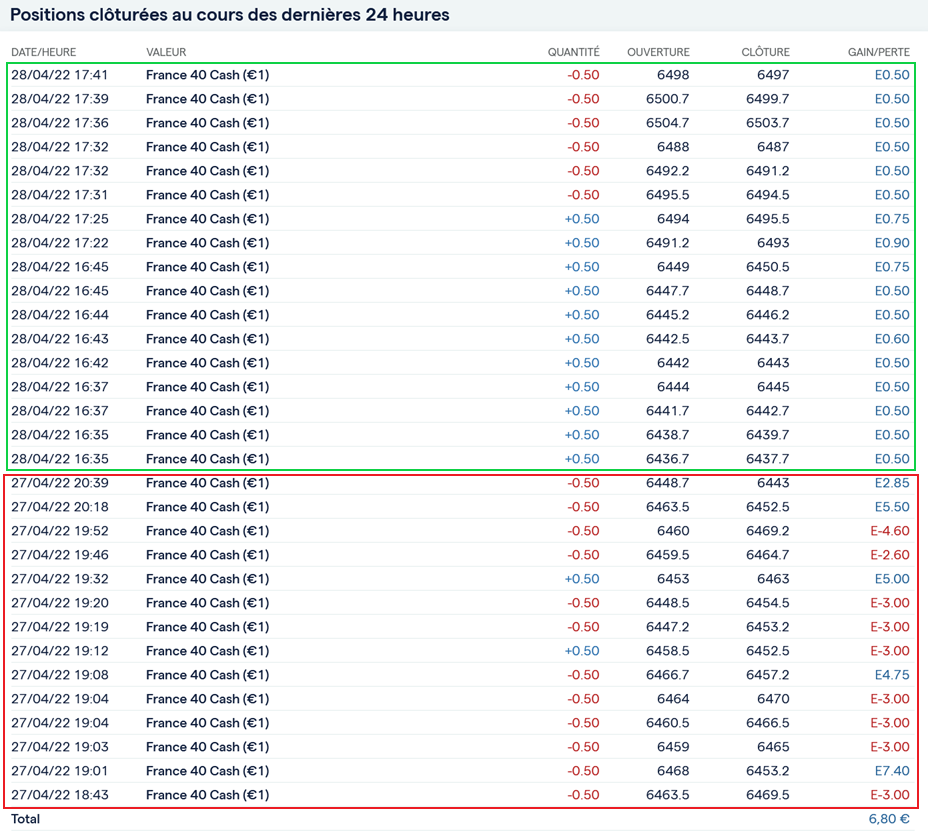Select the date cell 27/04/22 18:43

coord(60,795)
